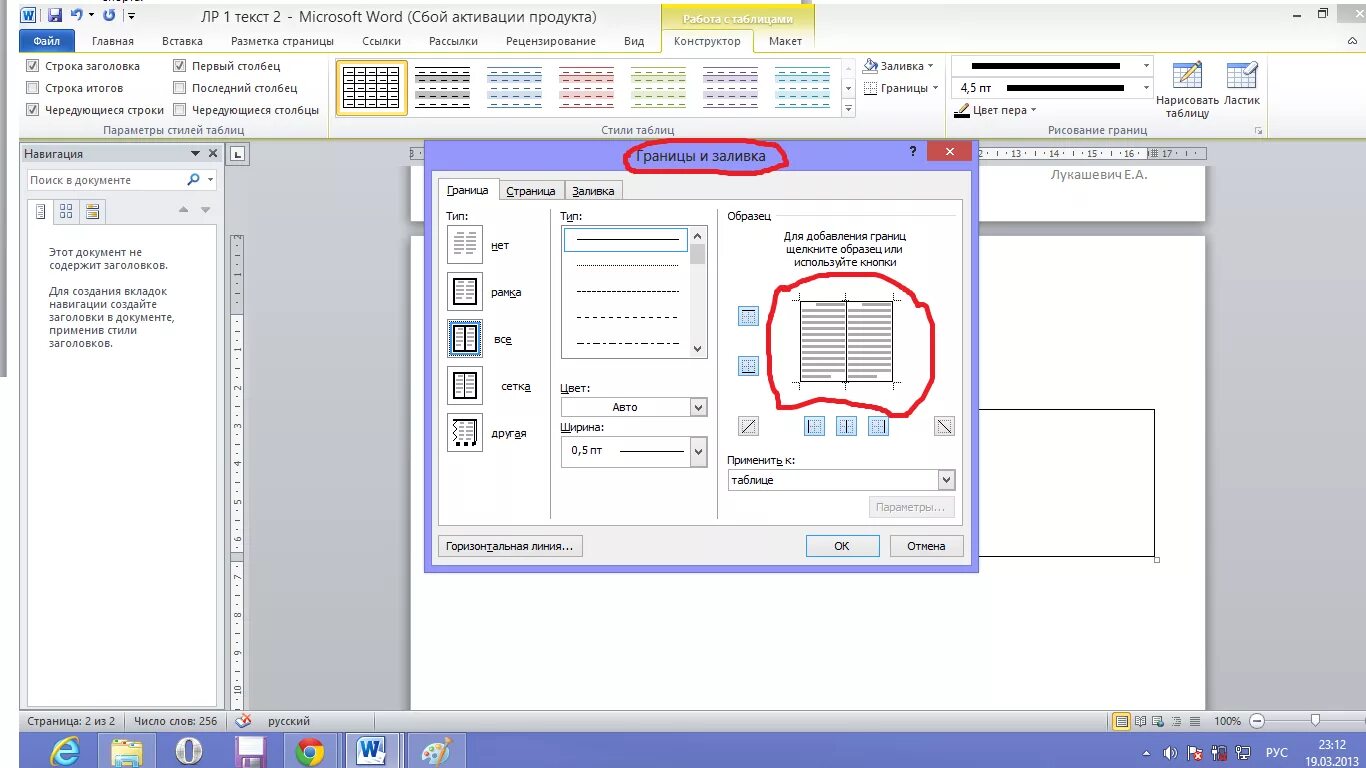Select the Draw Table (Нарисовать таблицу) tool
Screen dimensions: 1366x768
pos(1187,90)
